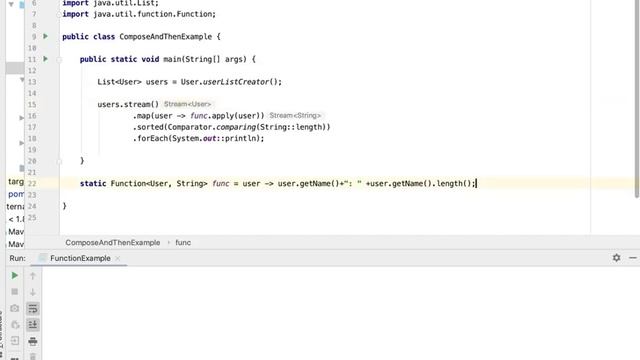The image size is (640, 360).
Task: Rerun FunctionExample with the green play button
Action: [x=14, y=276]
